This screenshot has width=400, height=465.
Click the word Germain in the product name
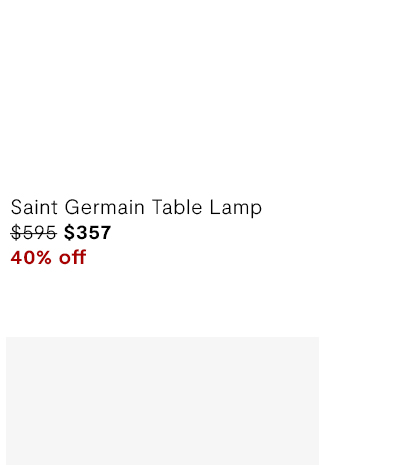[105, 207]
